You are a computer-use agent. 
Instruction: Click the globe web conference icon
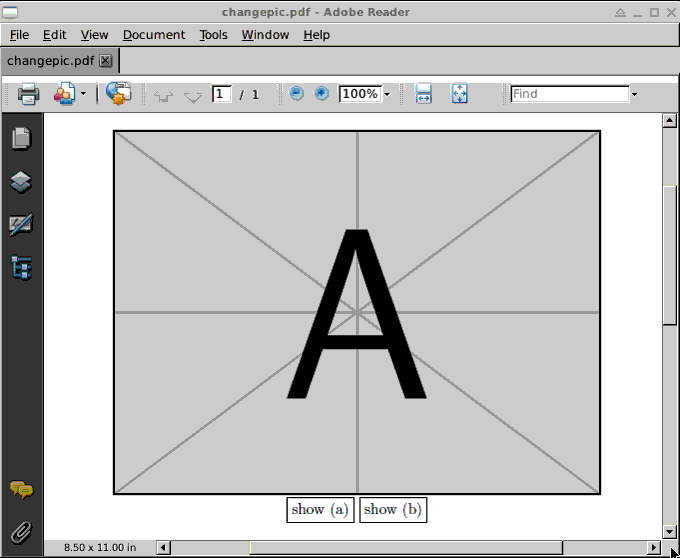click(x=118, y=93)
